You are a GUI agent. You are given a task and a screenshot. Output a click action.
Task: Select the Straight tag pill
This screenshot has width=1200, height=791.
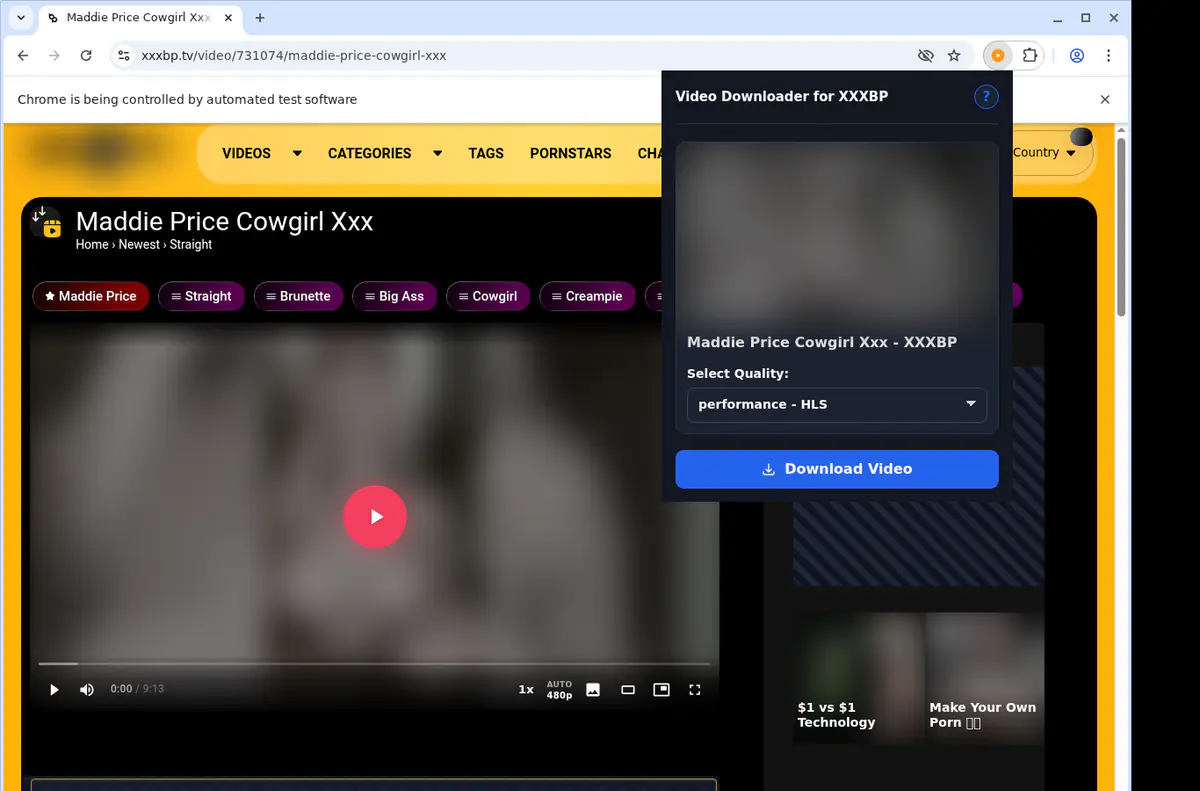coord(201,296)
